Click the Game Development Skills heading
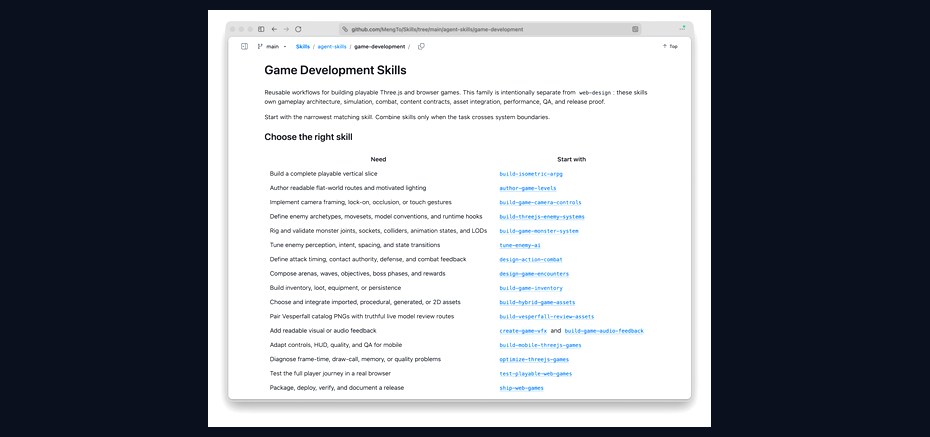Viewport: 930px width, 437px height. [x=335, y=70]
